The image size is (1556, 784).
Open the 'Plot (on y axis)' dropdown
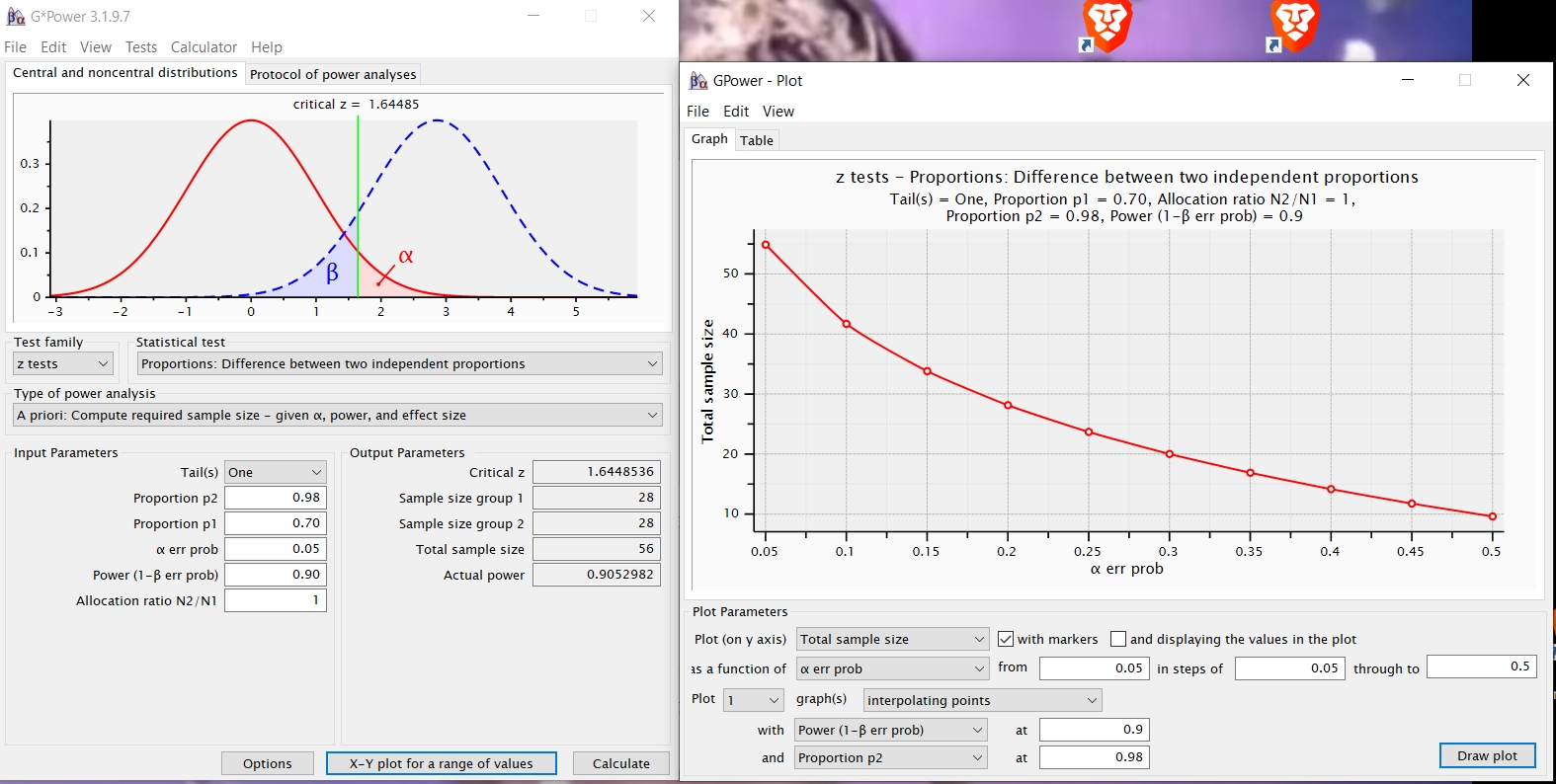point(892,640)
